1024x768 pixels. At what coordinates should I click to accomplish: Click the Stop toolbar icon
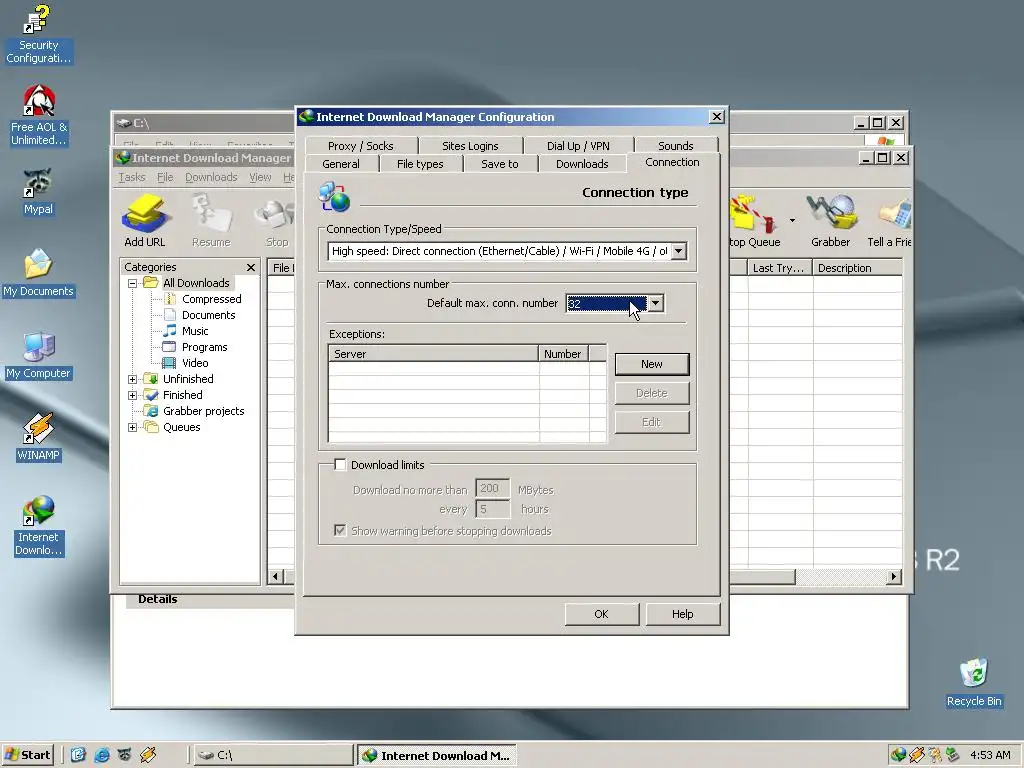277,220
